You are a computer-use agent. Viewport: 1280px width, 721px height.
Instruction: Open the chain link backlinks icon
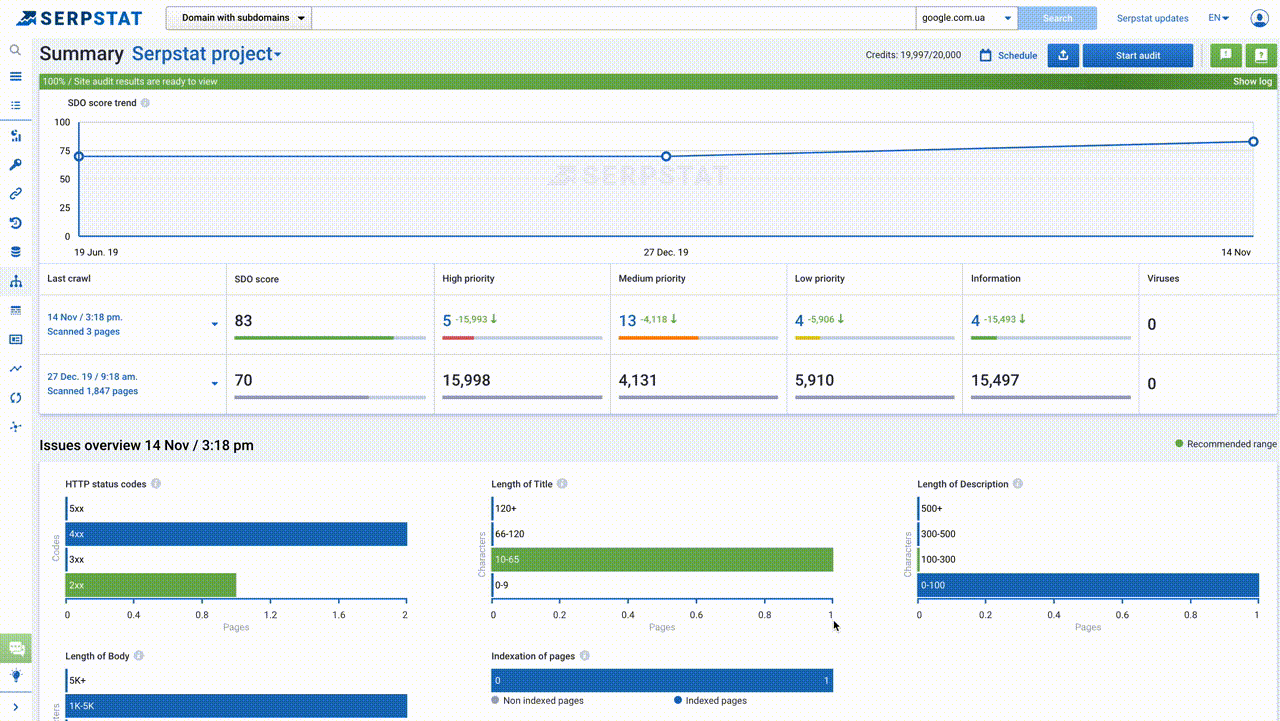[x=15, y=194]
